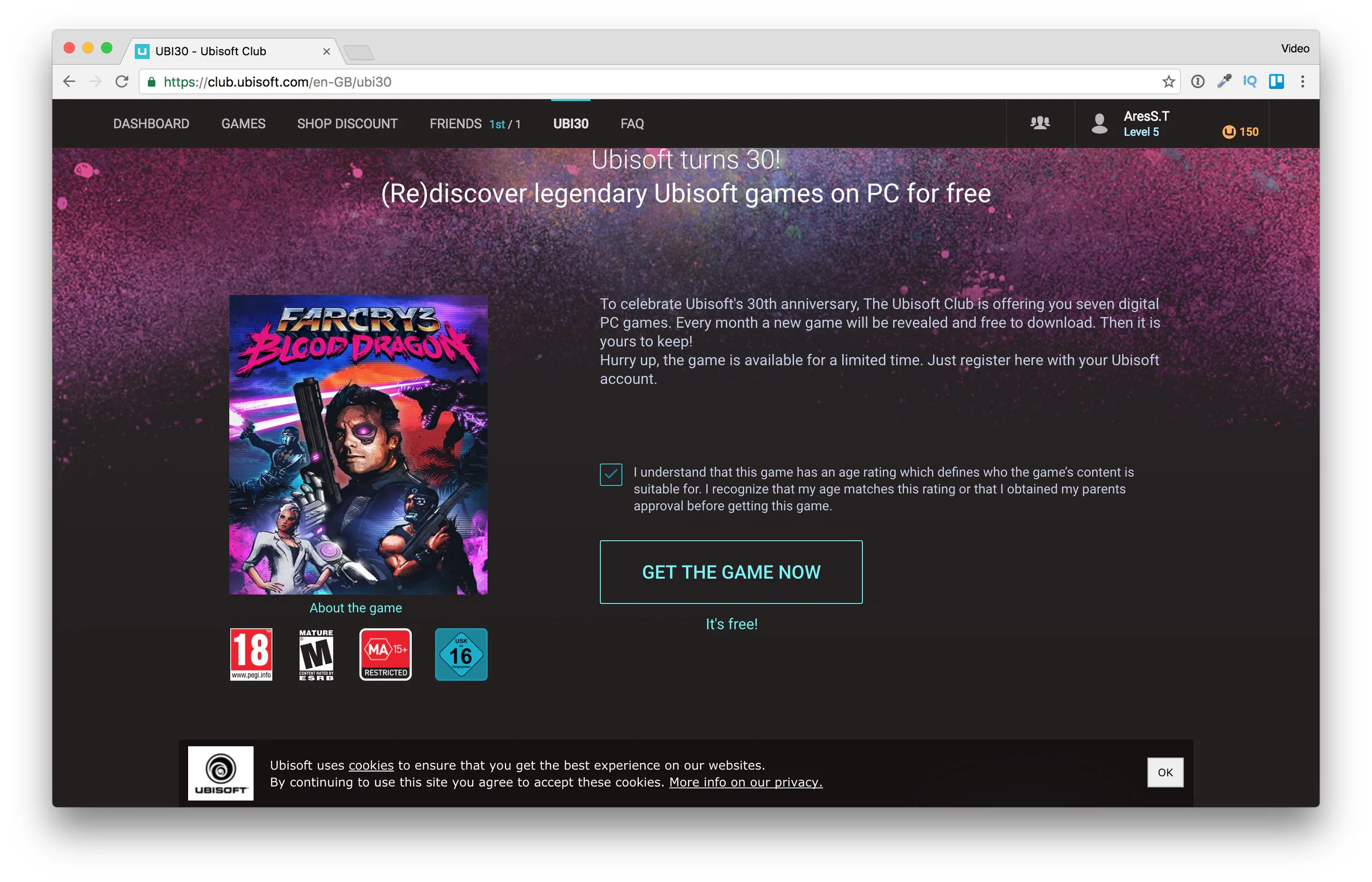
Task: Click the Level 5 text under username
Action: pos(1141,132)
